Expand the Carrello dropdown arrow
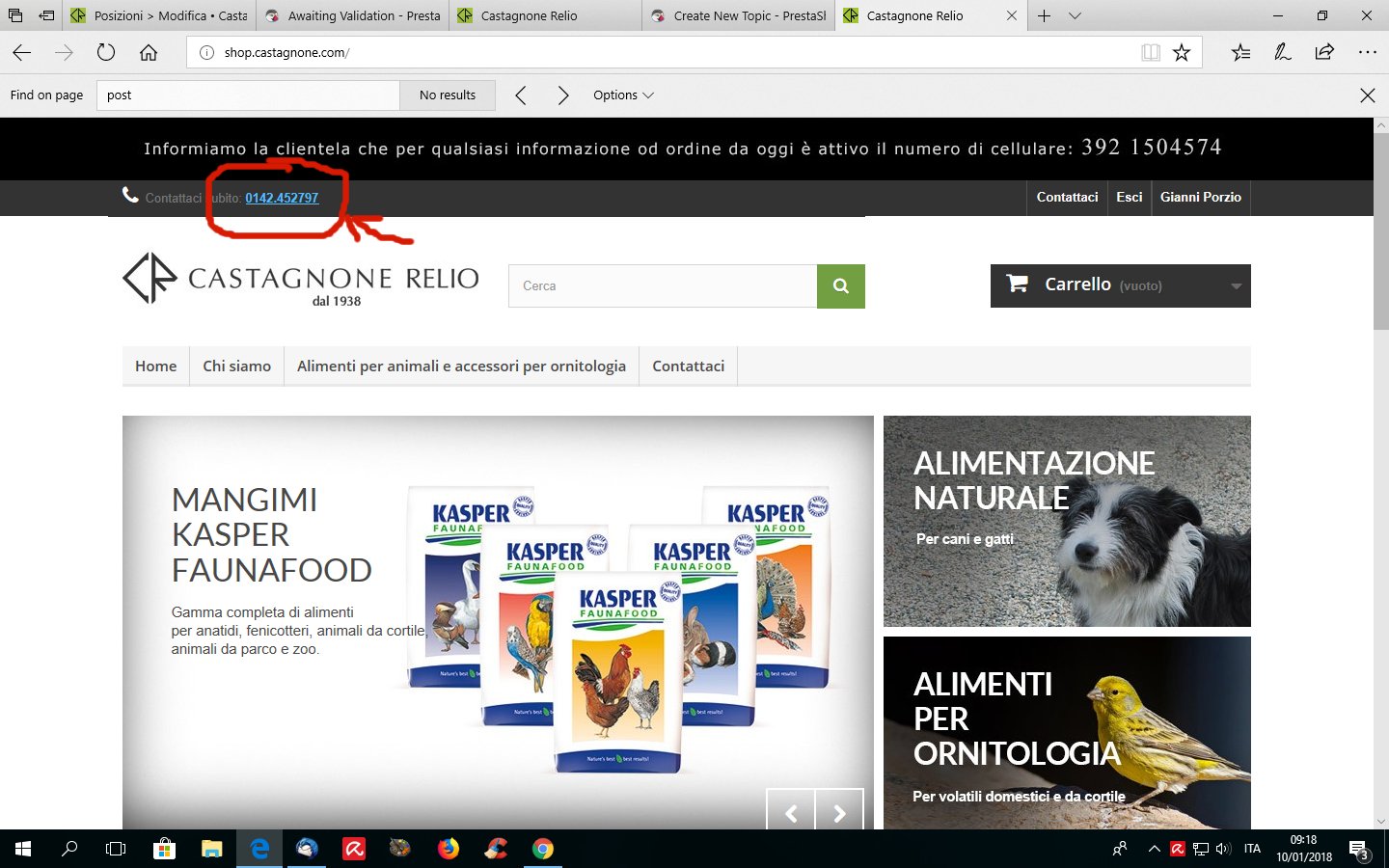 click(1236, 286)
